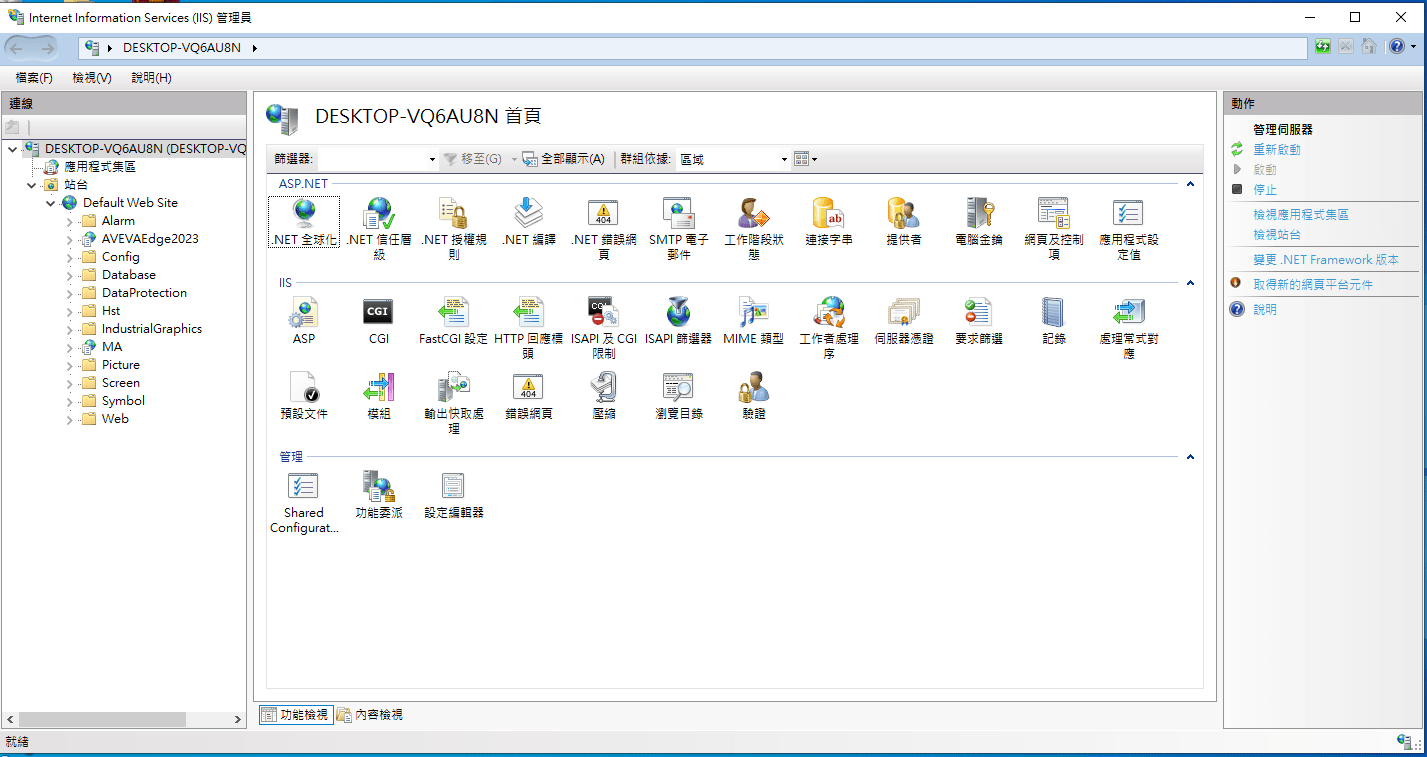
Task: Open the 壓縮 feature icon
Action: click(604, 395)
